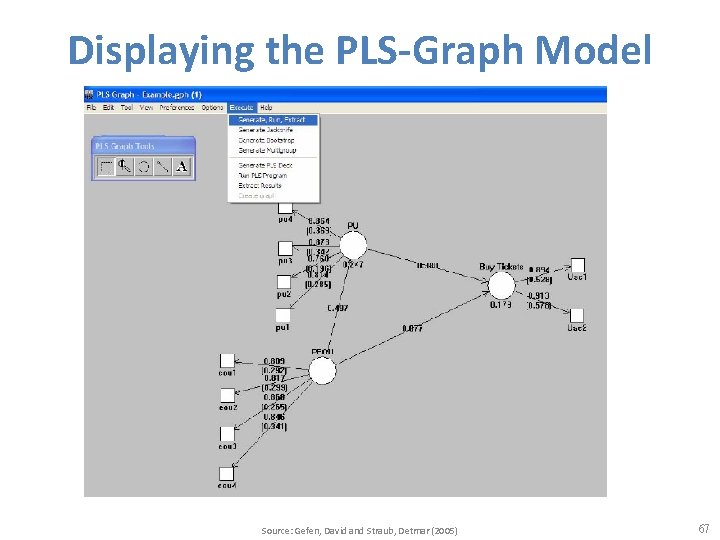This screenshot has width=720, height=540.
Task: Click the PLS Graph Tools palette title
Action: coord(125,146)
